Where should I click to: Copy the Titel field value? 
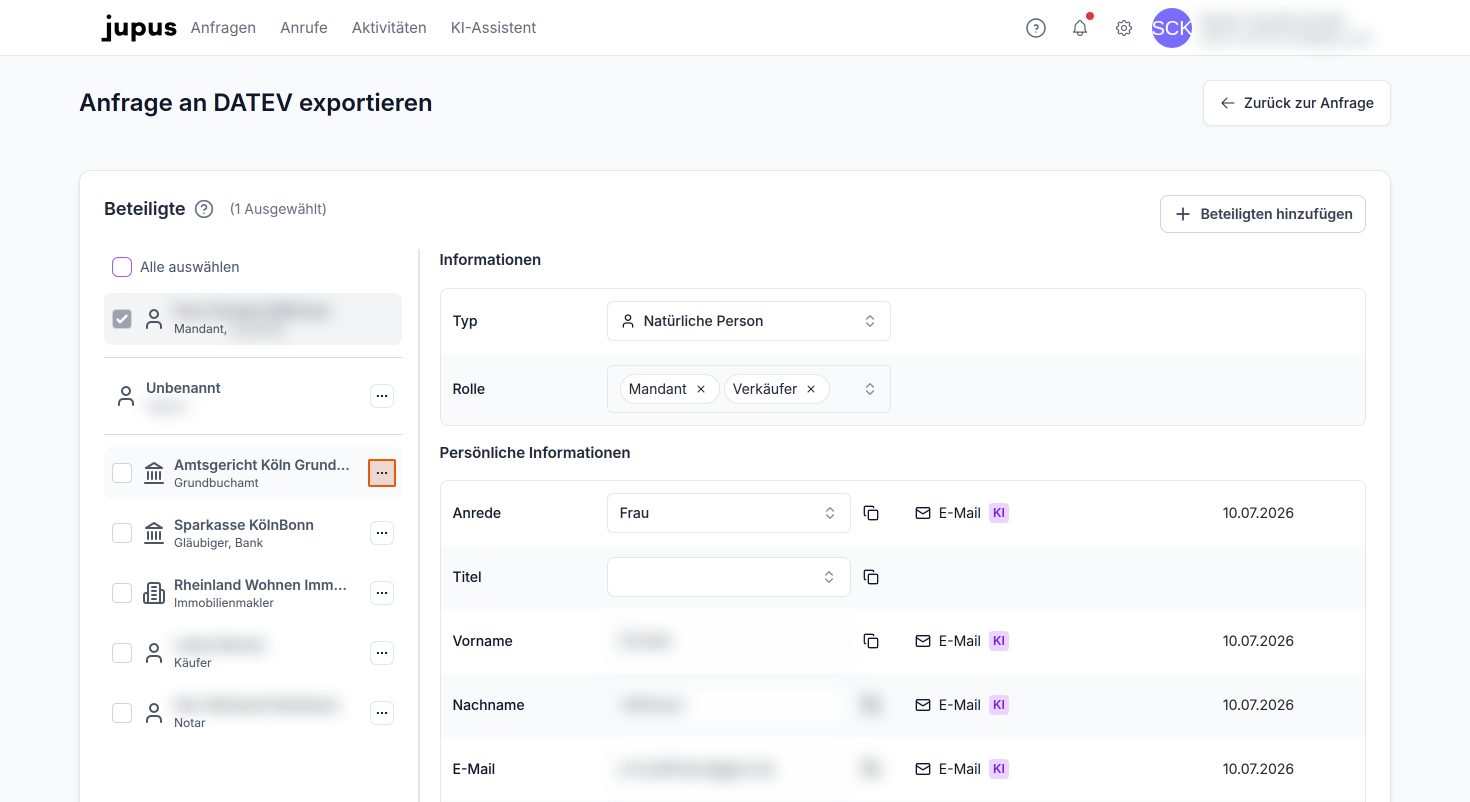click(871, 577)
